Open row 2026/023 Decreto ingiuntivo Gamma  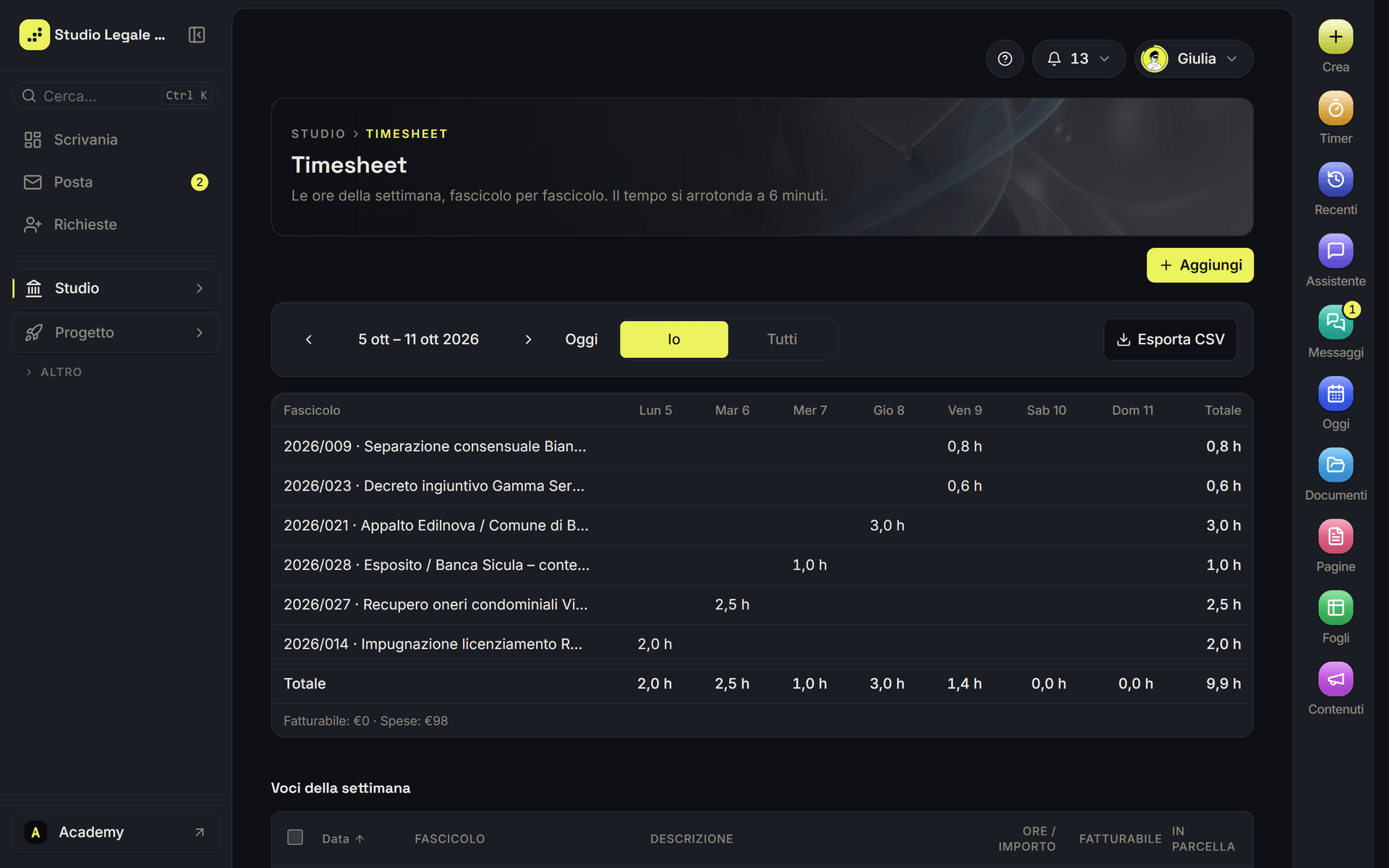(x=762, y=486)
